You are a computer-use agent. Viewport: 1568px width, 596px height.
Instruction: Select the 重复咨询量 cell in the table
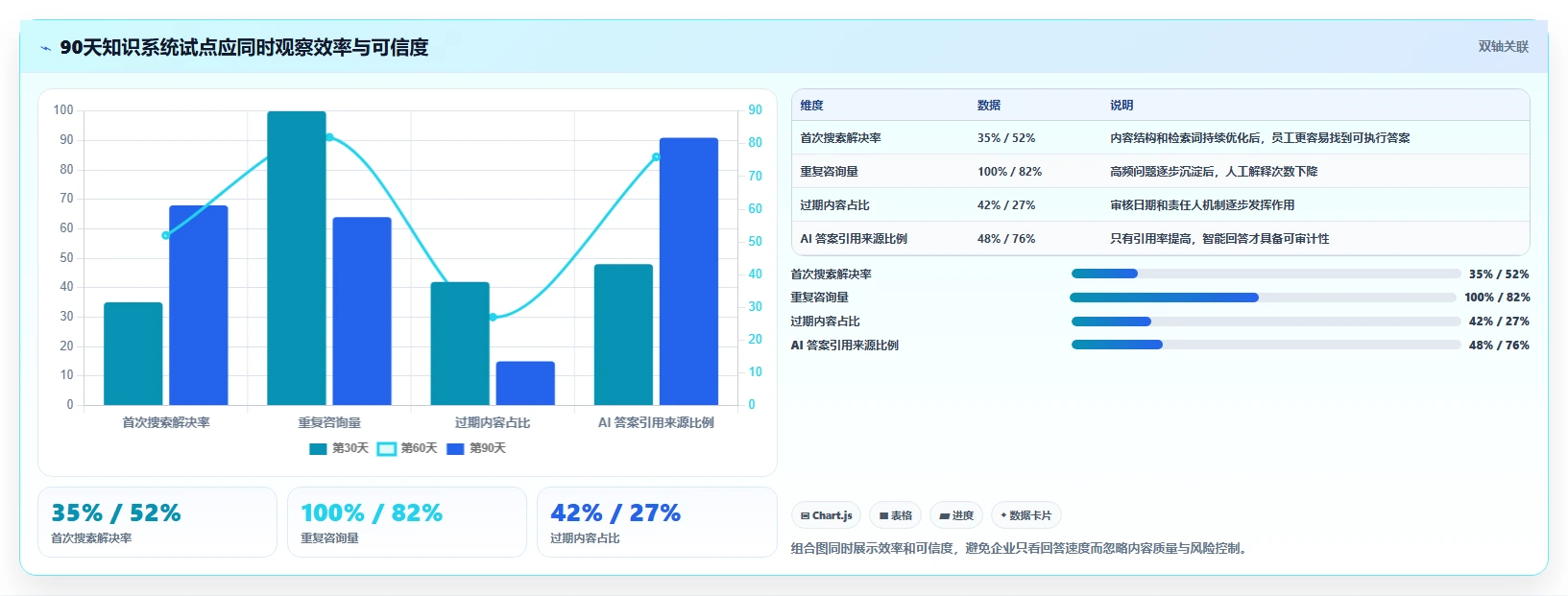(829, 172)
